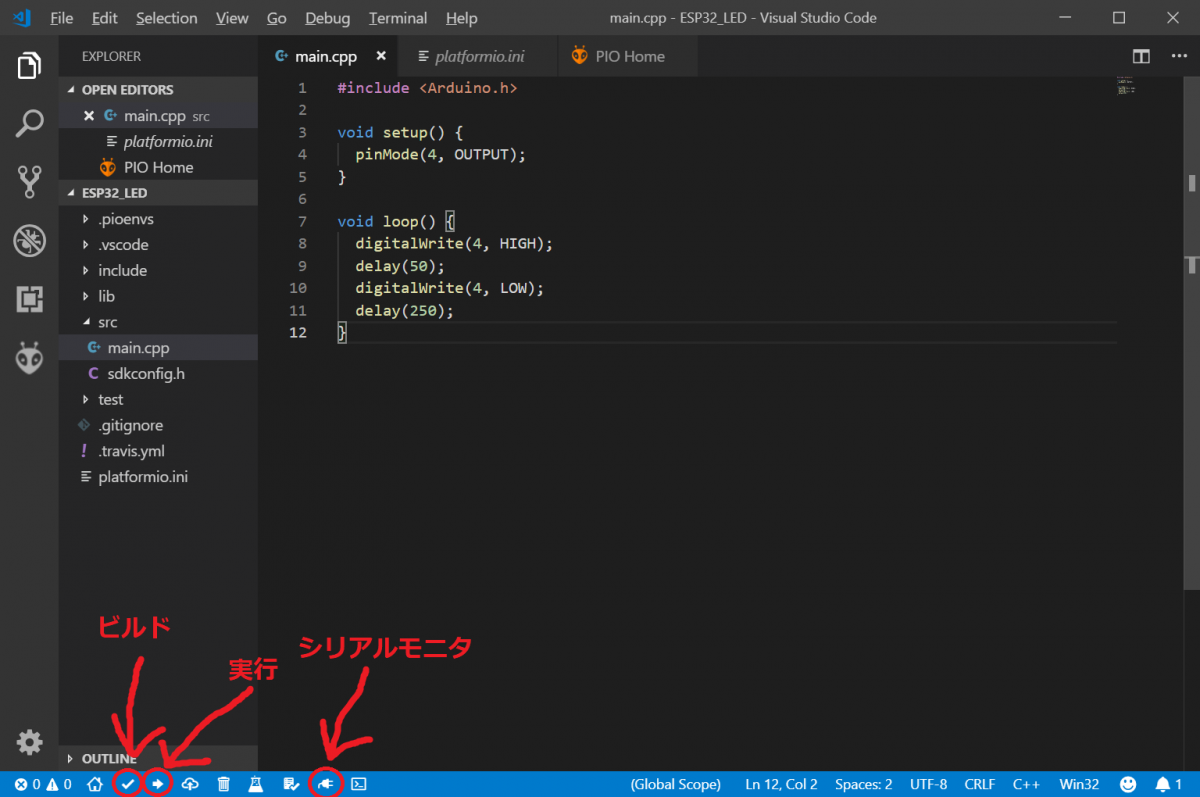Open the Explorer view in activity bar
The width and height of the screenshot is (1200, 797).
click(29, 67)
